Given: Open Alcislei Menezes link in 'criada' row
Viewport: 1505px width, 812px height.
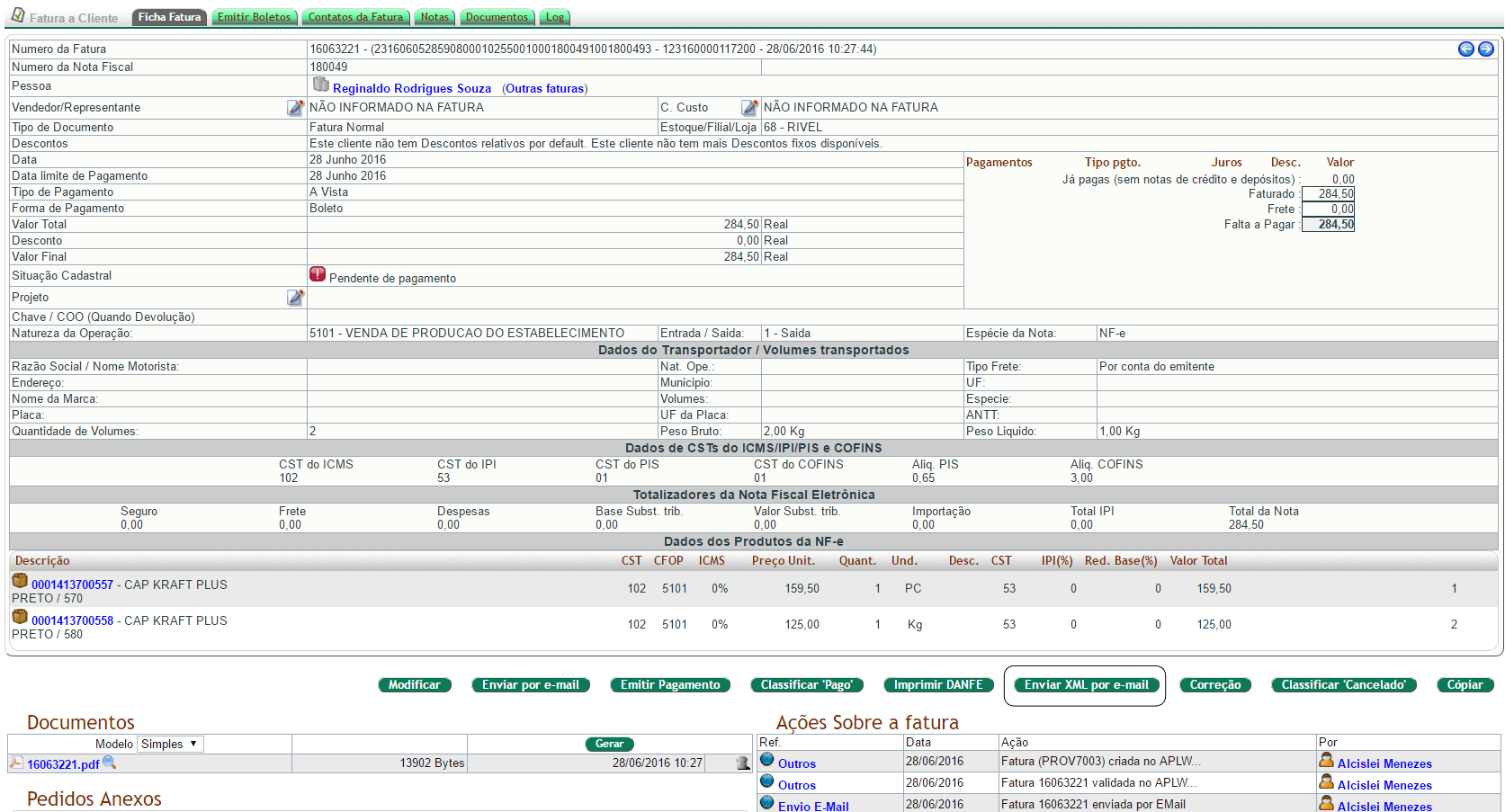Looking at the screenshot, I should click(x=1384, y=763).
